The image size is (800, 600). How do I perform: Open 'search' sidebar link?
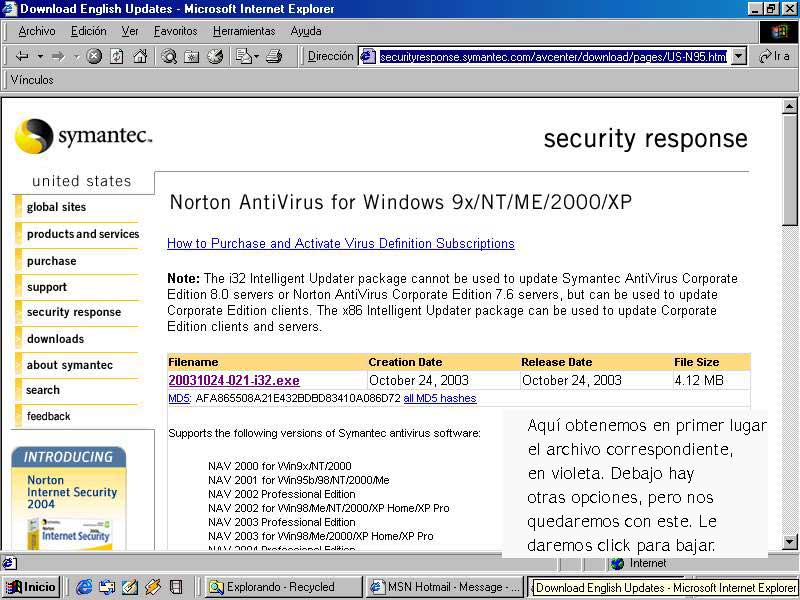pos(43,390)
